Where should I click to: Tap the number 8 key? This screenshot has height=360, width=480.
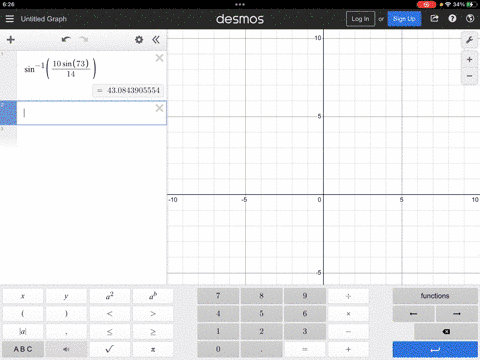(261, 296)
